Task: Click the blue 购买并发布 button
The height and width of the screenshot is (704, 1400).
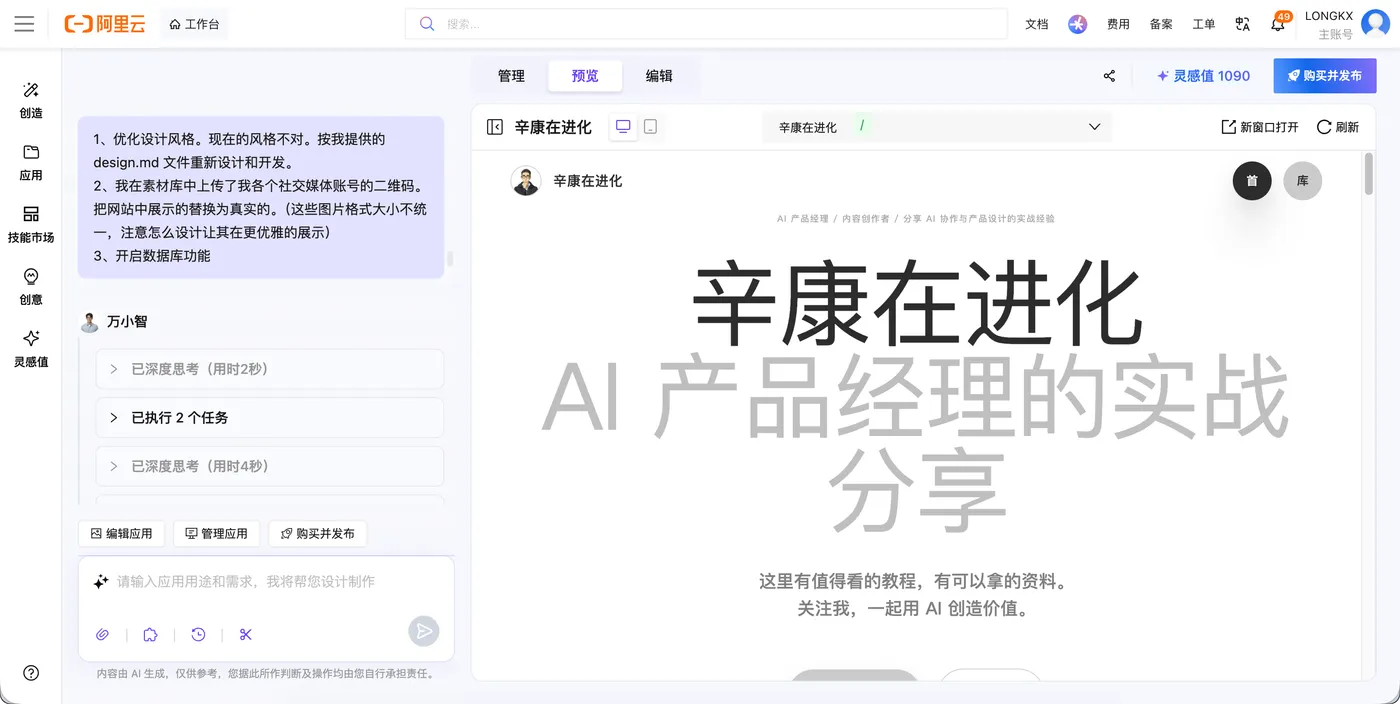Action: point(1324,76)
